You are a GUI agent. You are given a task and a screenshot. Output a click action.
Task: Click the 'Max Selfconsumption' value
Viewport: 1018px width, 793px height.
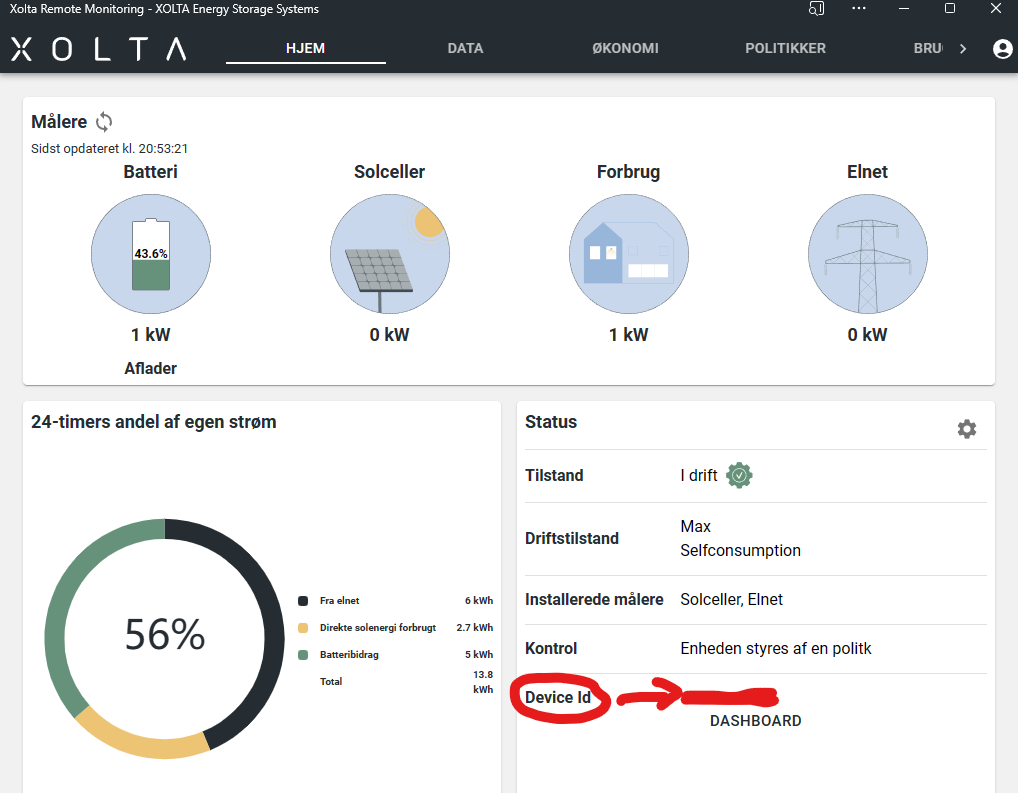pyautogui.click(x=740, y=538)
